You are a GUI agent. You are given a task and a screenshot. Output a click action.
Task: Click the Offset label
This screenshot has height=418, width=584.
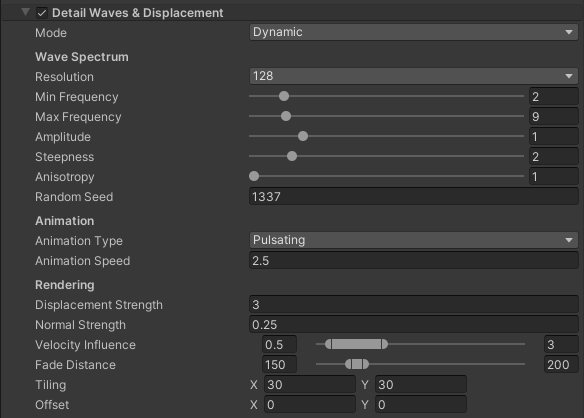point(52,405)
